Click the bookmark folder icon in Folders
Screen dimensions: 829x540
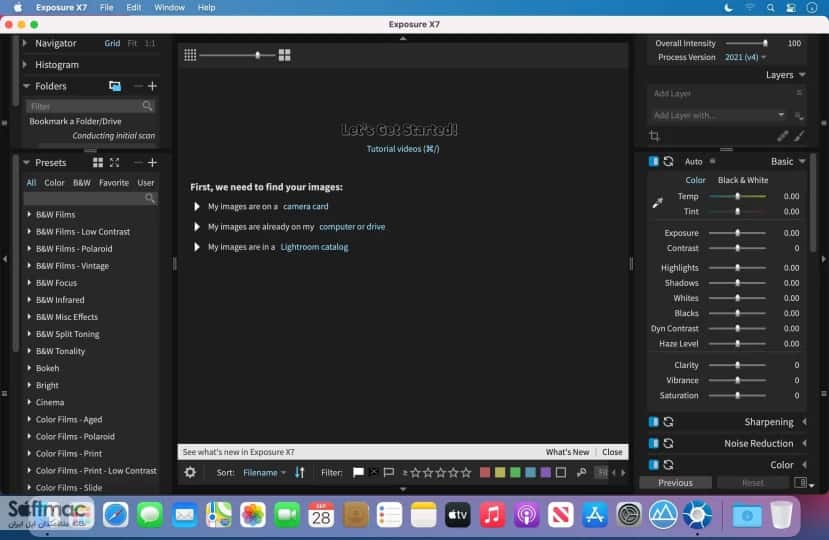pyautogui.click(x=115, y=86)
